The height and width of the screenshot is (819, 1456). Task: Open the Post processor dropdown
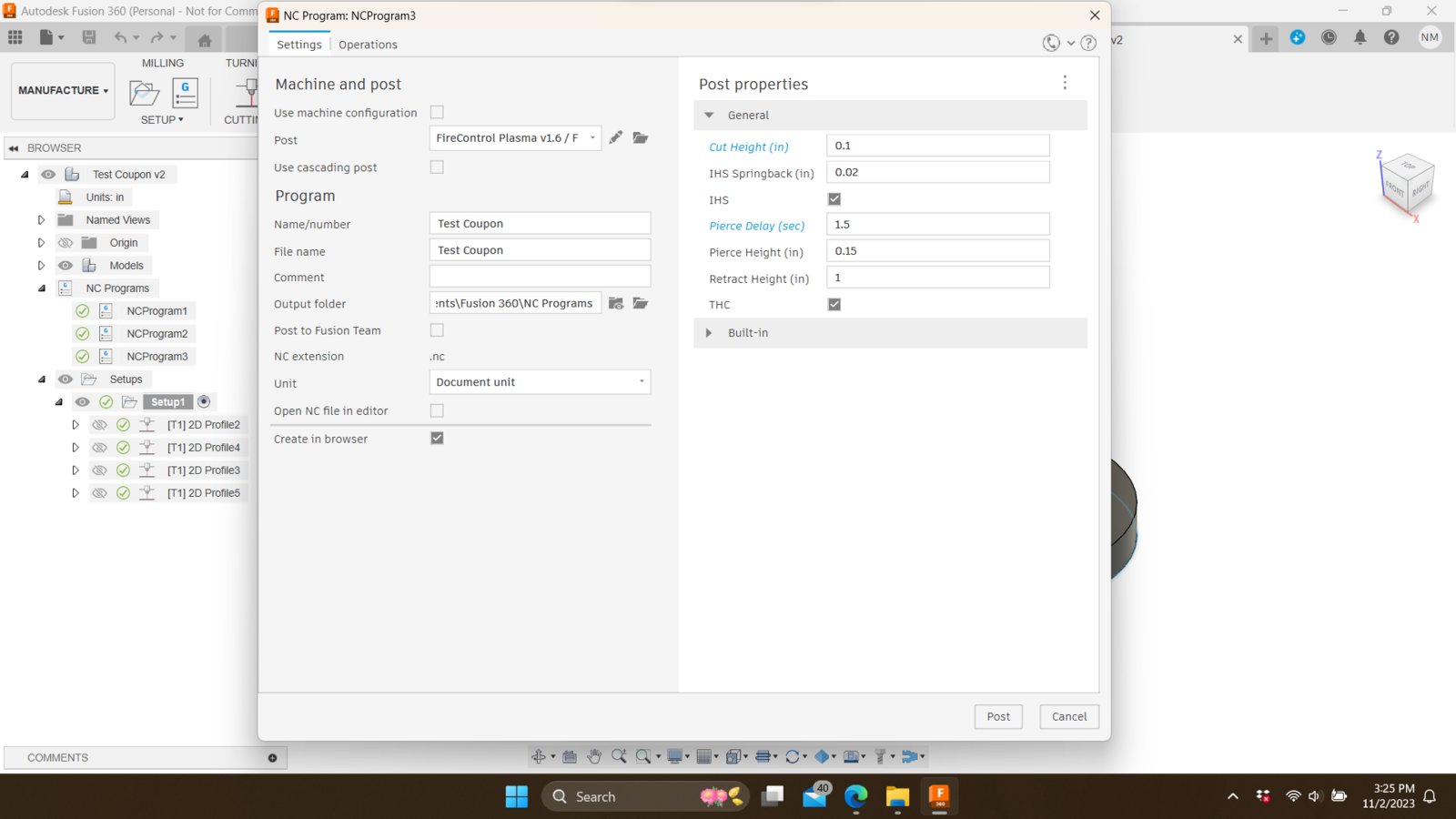click(515, 137)
